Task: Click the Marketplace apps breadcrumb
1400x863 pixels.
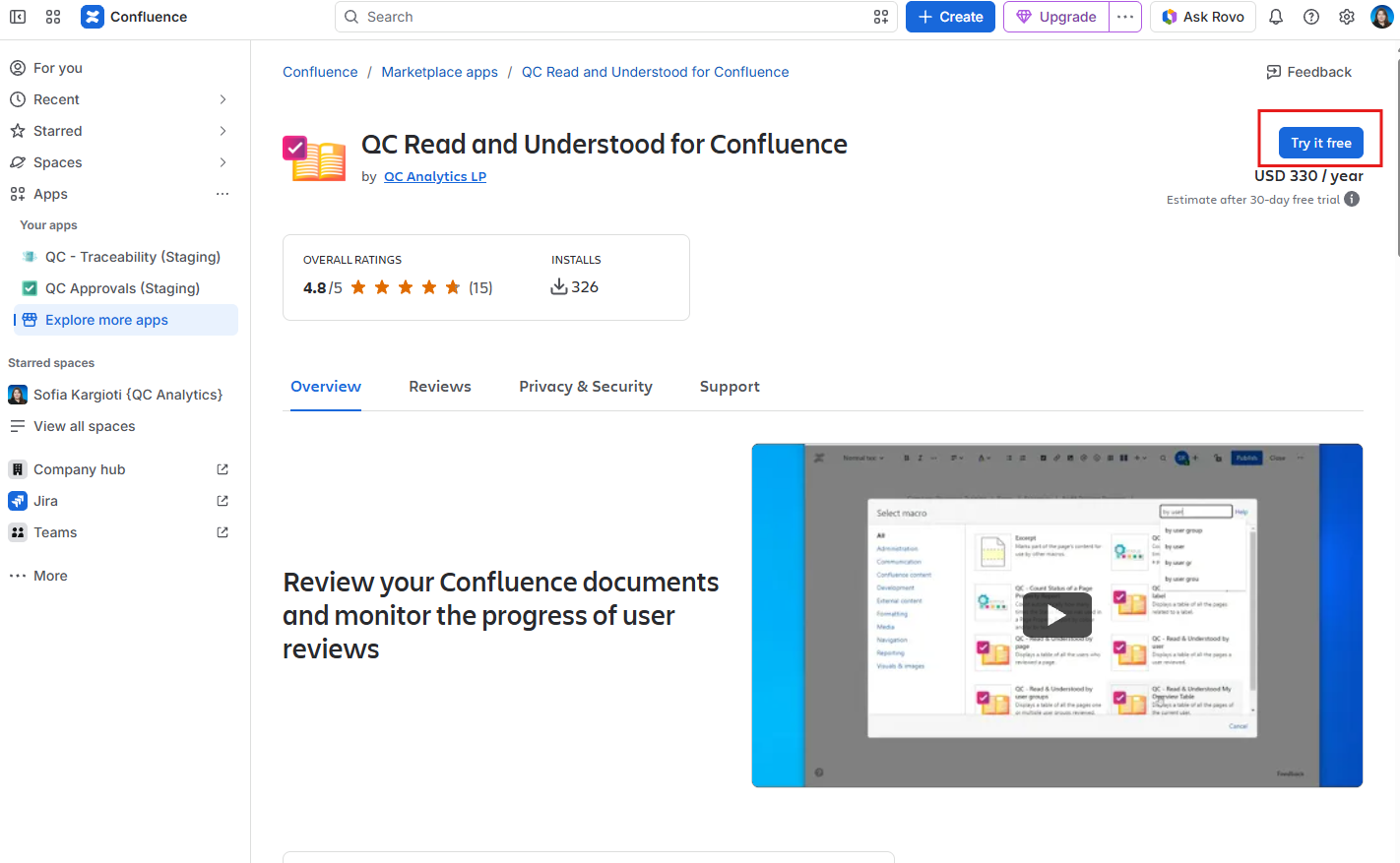Action: 439,72
